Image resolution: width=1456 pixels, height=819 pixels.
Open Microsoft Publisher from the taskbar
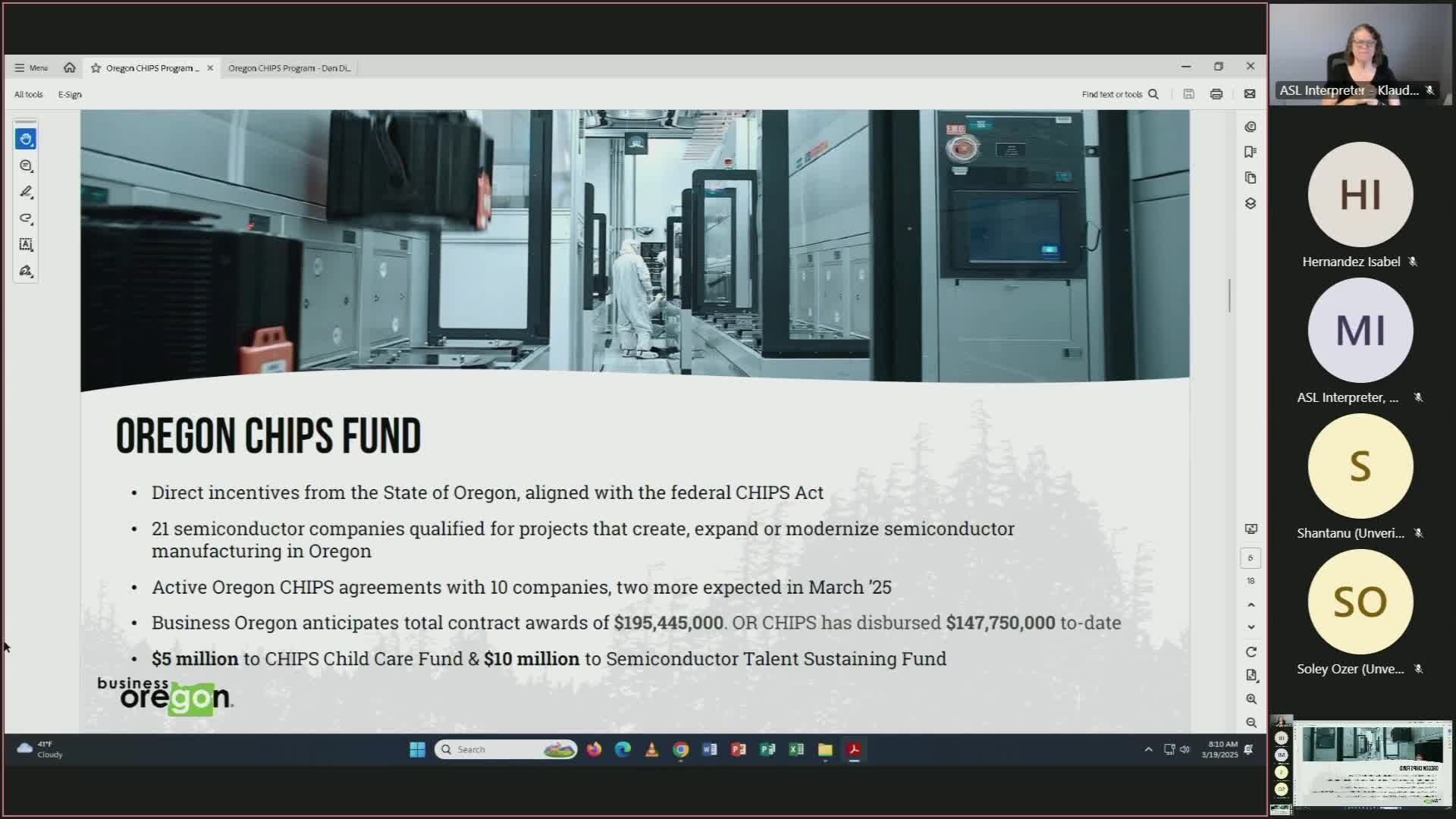coord(767,749)
